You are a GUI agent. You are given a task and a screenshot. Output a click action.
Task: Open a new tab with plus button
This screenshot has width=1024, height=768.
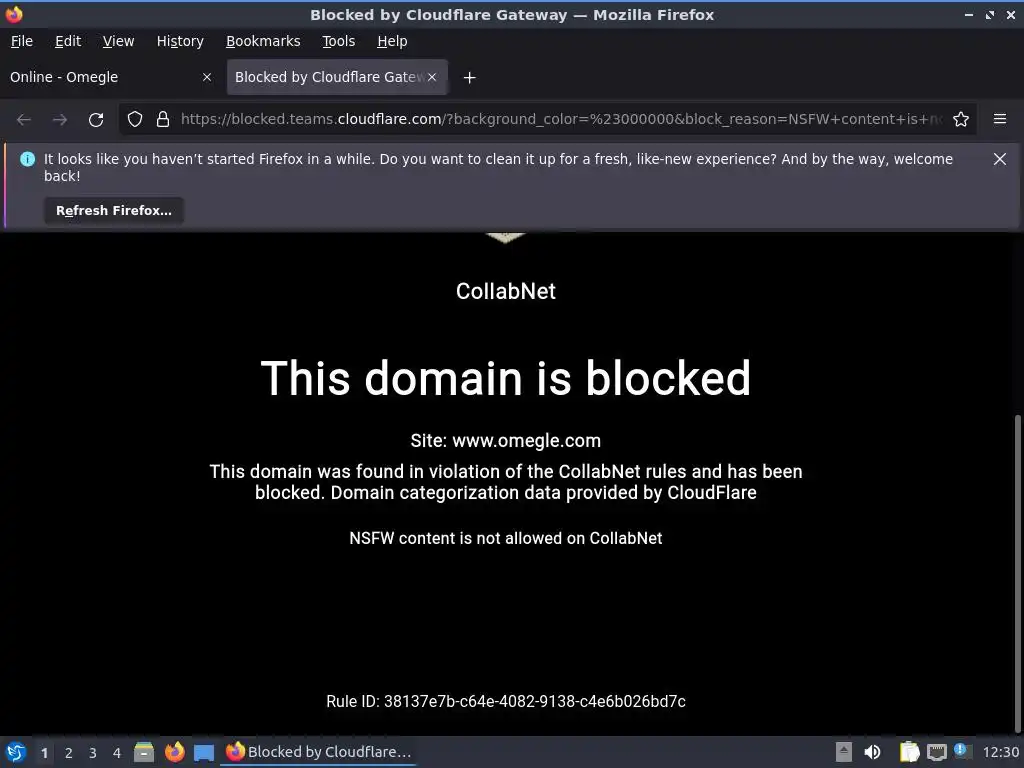coord(470,78)
